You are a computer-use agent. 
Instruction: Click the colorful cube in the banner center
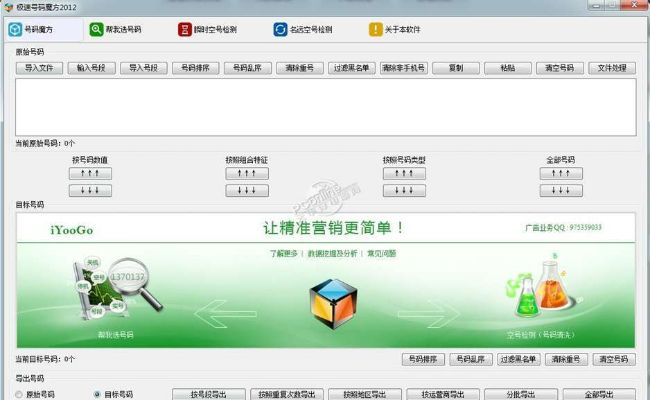333,303
